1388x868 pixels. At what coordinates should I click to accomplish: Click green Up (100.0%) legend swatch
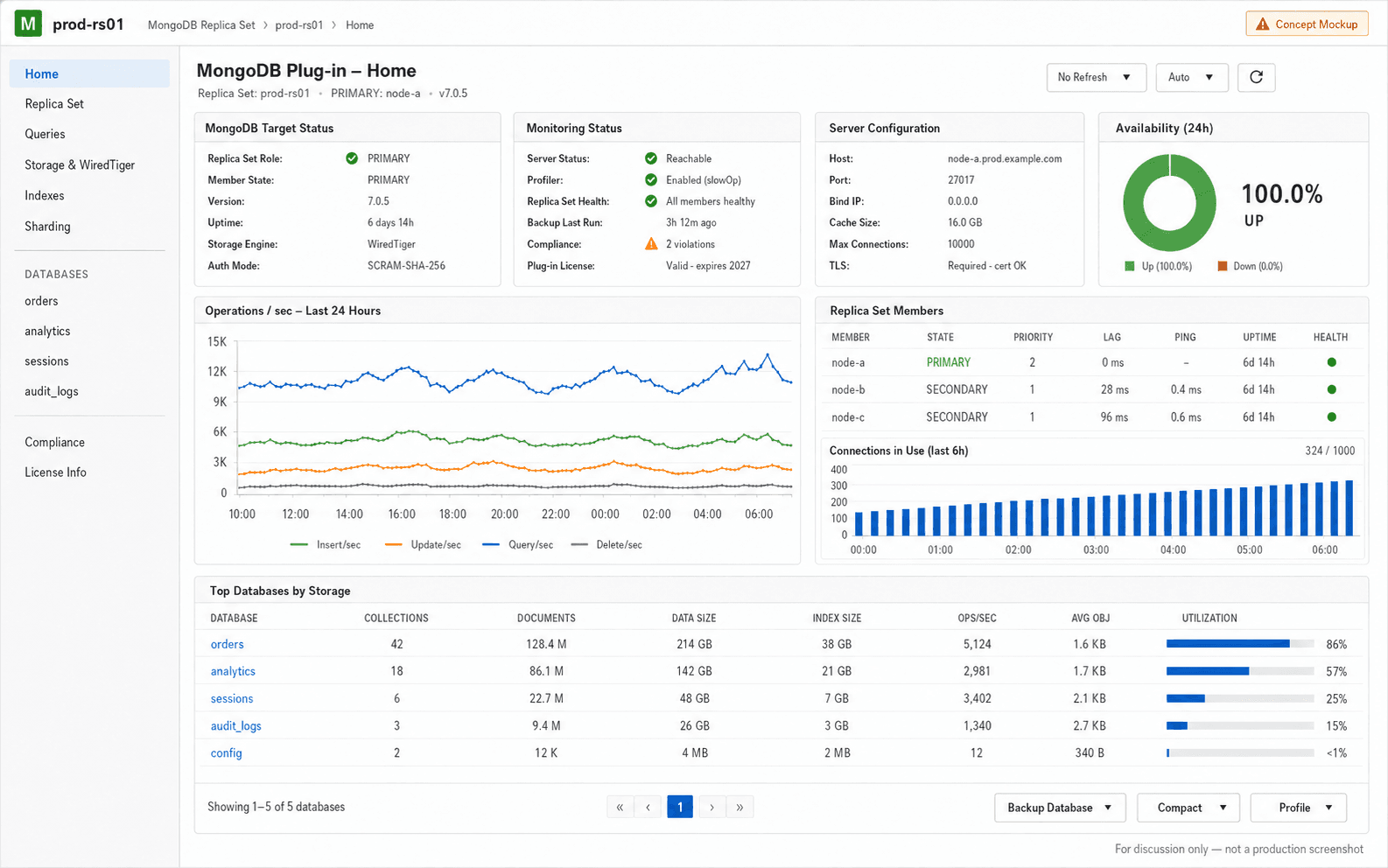(1129, 266)
